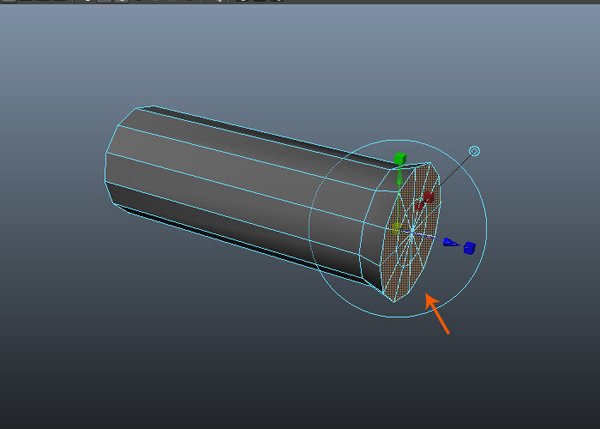Select the highlighted end cap faces
Image resolution: width=600 pixels, height=429 pixels.
pyautogui.click(x=411, y=232)
